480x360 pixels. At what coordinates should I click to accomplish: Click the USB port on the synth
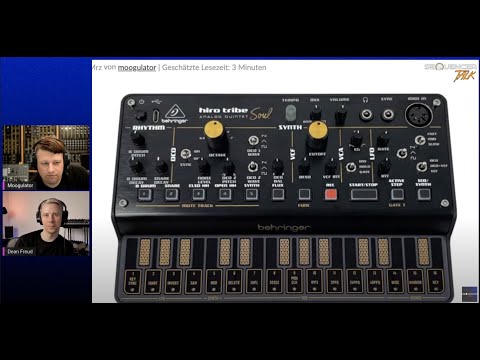156,115
